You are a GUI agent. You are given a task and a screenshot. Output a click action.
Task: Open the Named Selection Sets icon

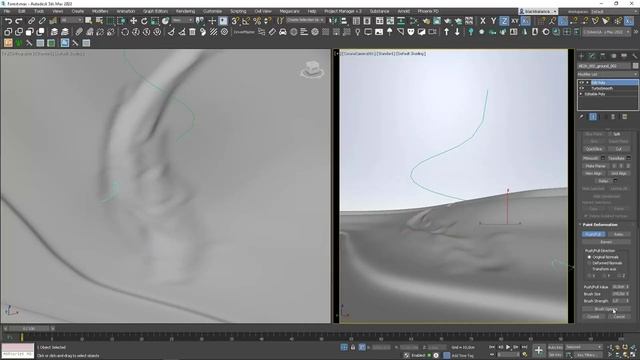280,21
